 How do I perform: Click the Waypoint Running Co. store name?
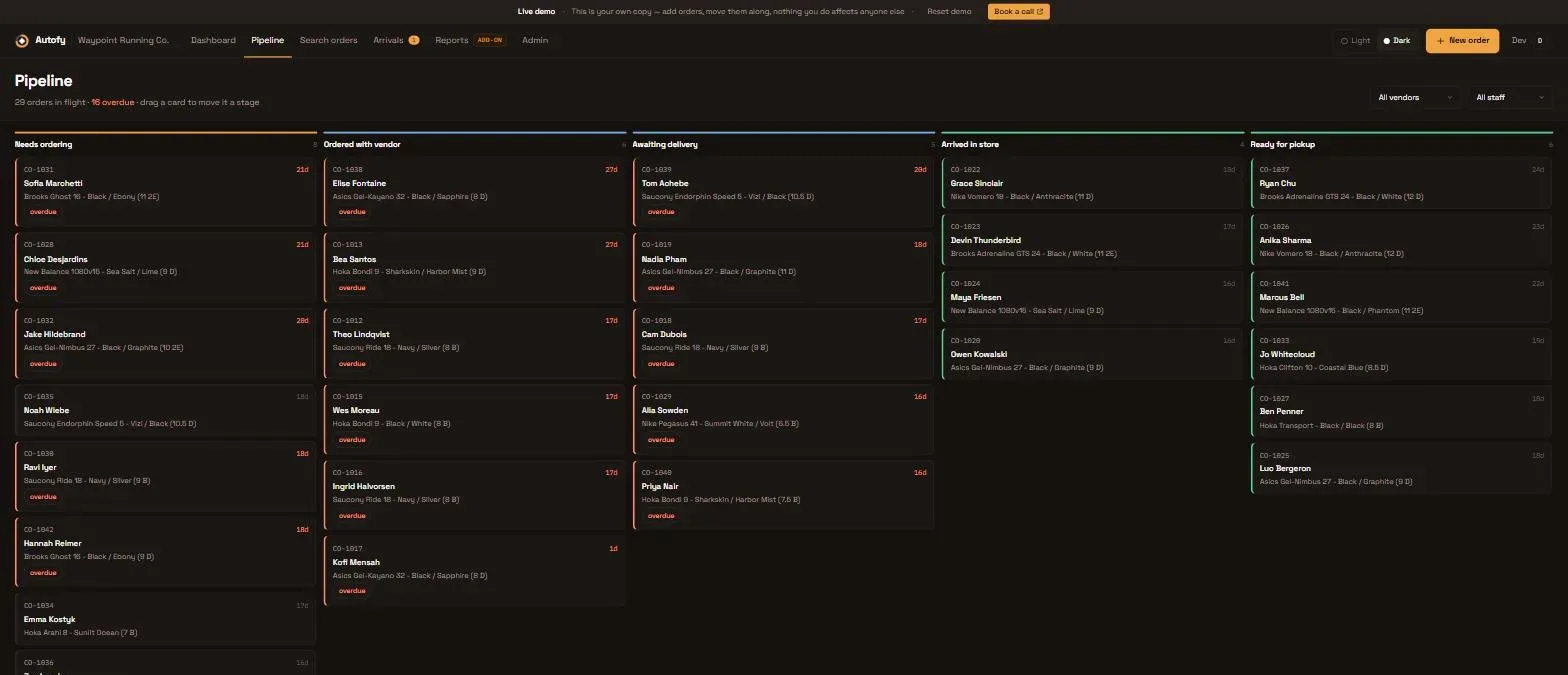pyautogui.click(x=123, y=41)
